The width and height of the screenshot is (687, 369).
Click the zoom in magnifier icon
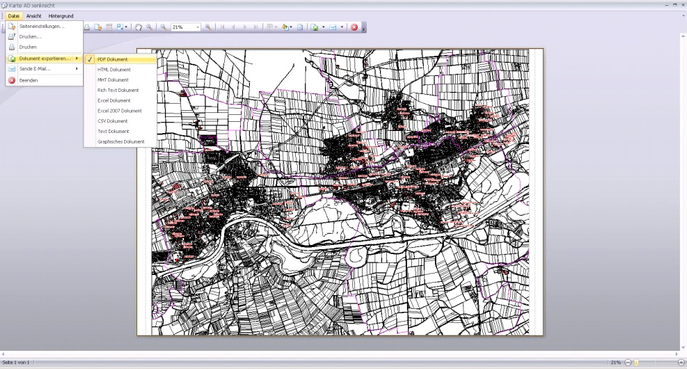pyautogui.click(x=208, y=27)
